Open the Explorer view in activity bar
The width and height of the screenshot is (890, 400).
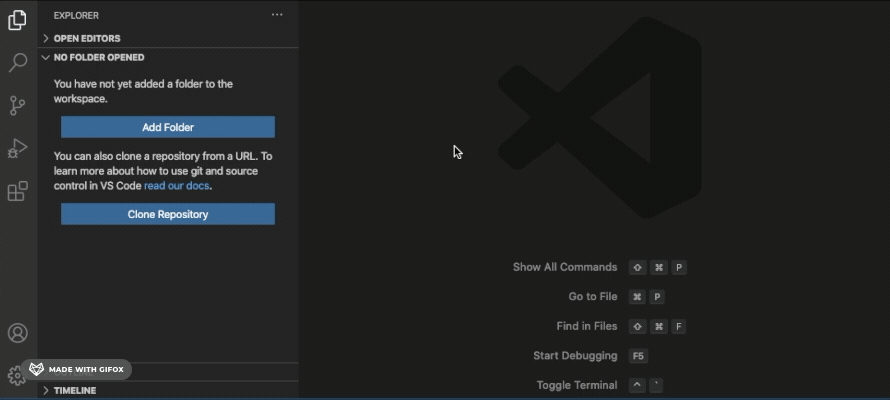pos(18,20)
